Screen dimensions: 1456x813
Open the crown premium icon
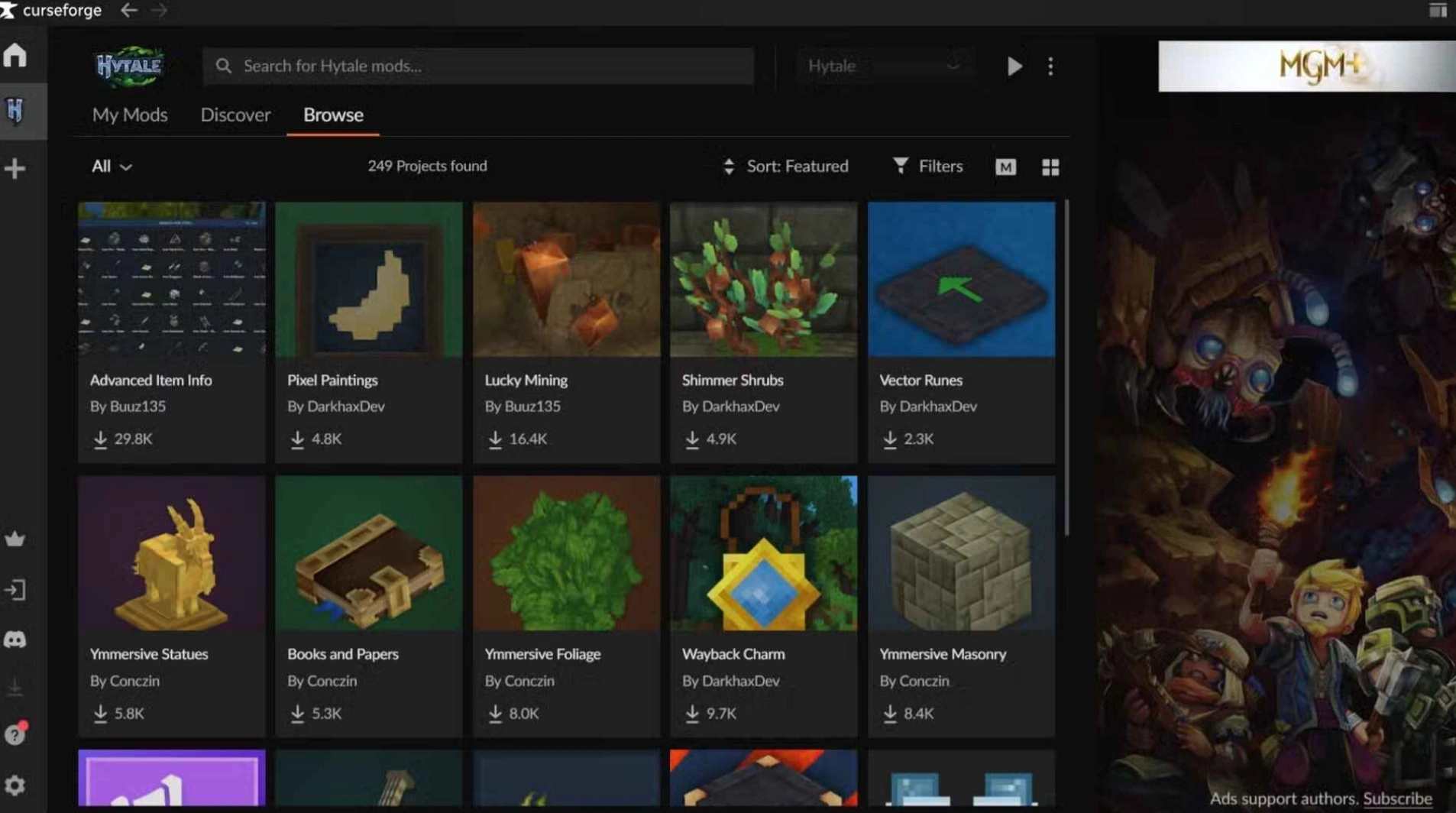(15, 539)
